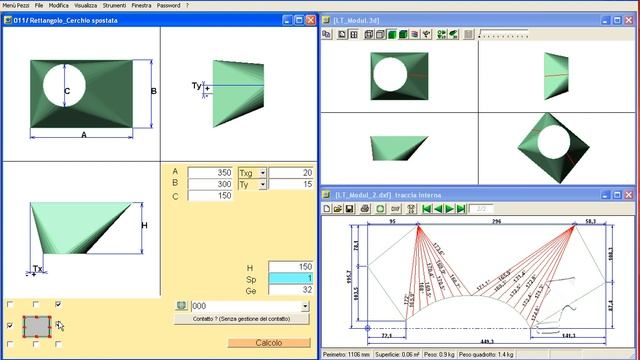Viewport: 640px width, 360px height.
Task: Open the Txg parameter dropdown
Action: pos(262,173)
